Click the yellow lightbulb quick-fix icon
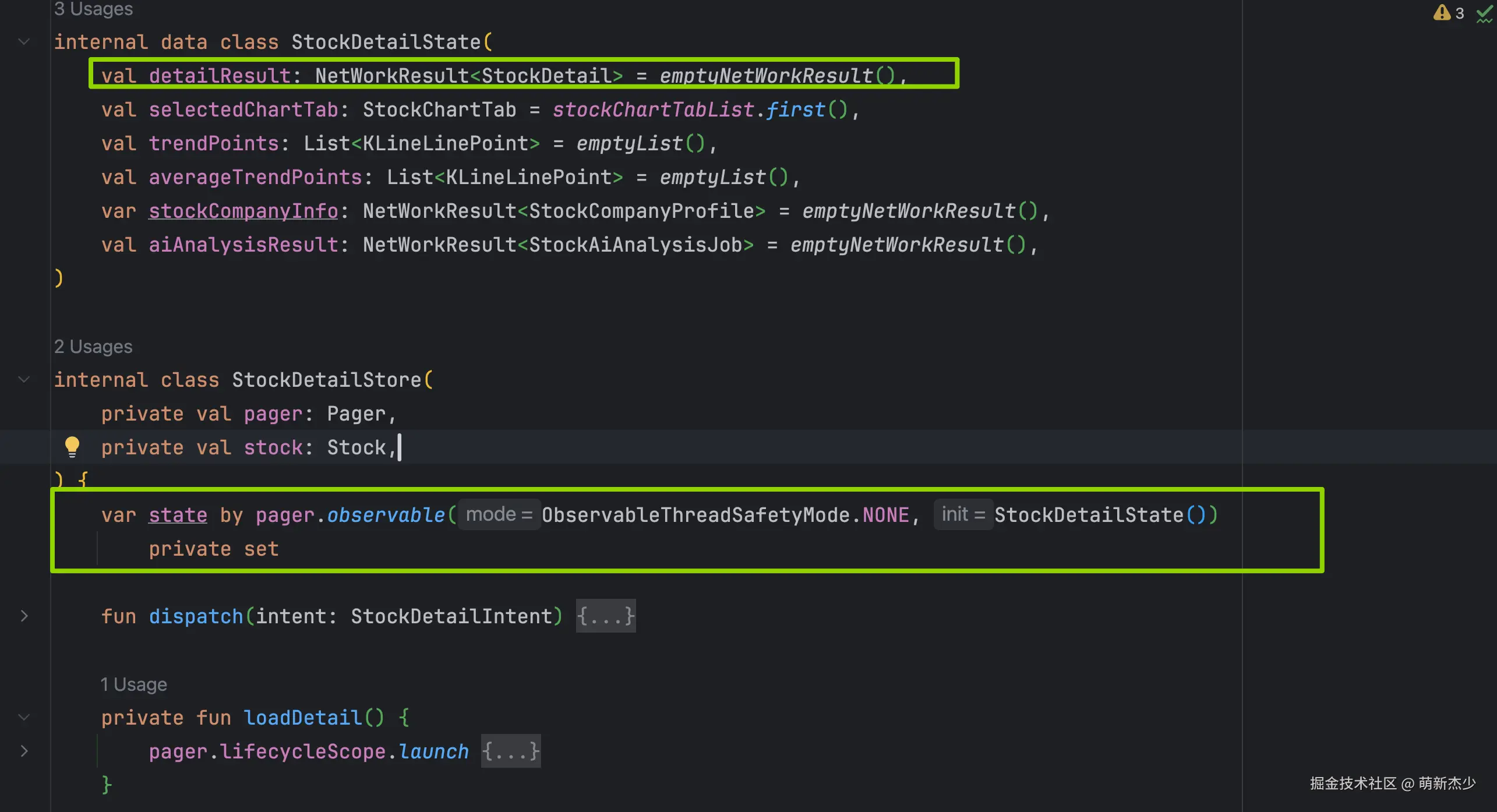 [72, 447]
